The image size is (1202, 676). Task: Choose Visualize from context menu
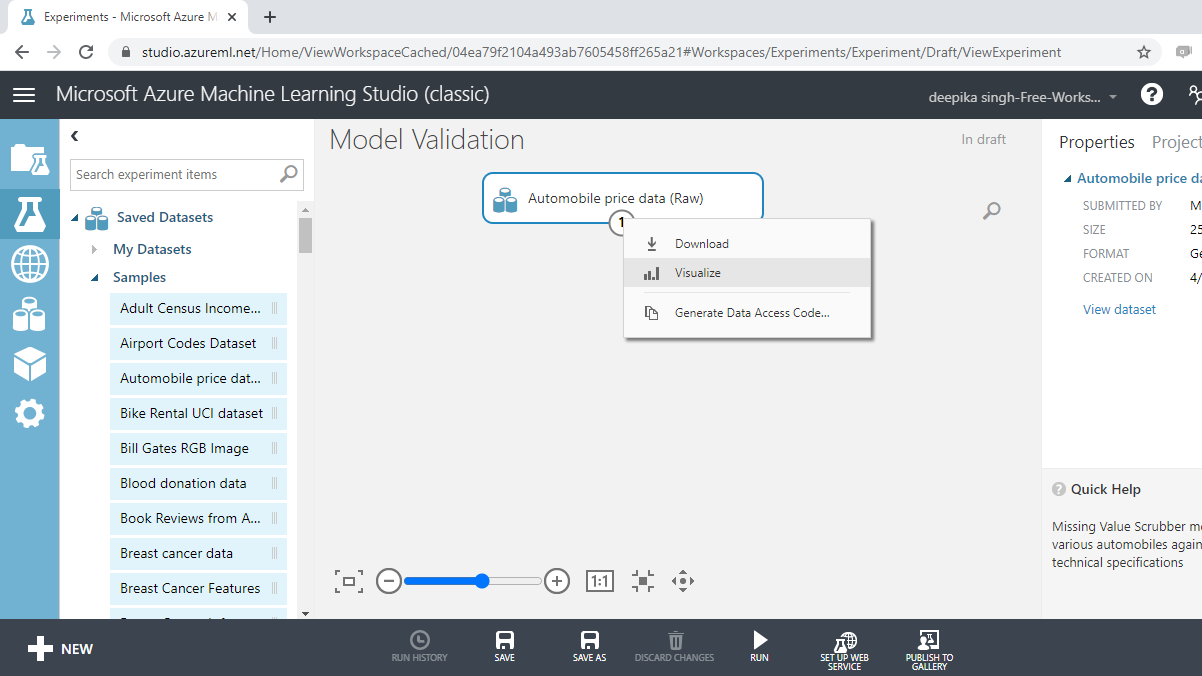pyautogui.click(x=748, y=273)
